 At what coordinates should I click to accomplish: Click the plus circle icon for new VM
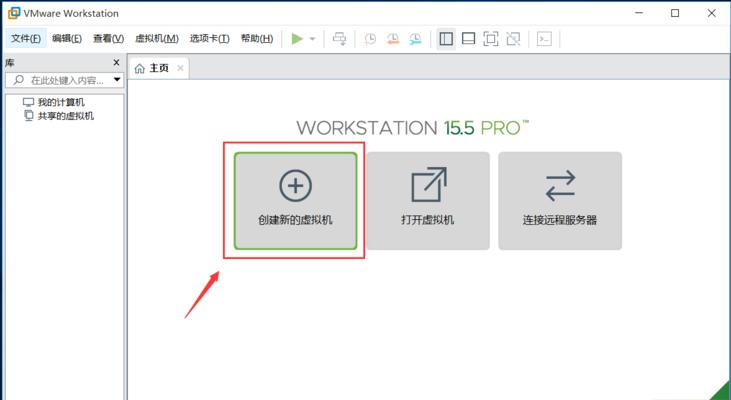click(296, 186)
